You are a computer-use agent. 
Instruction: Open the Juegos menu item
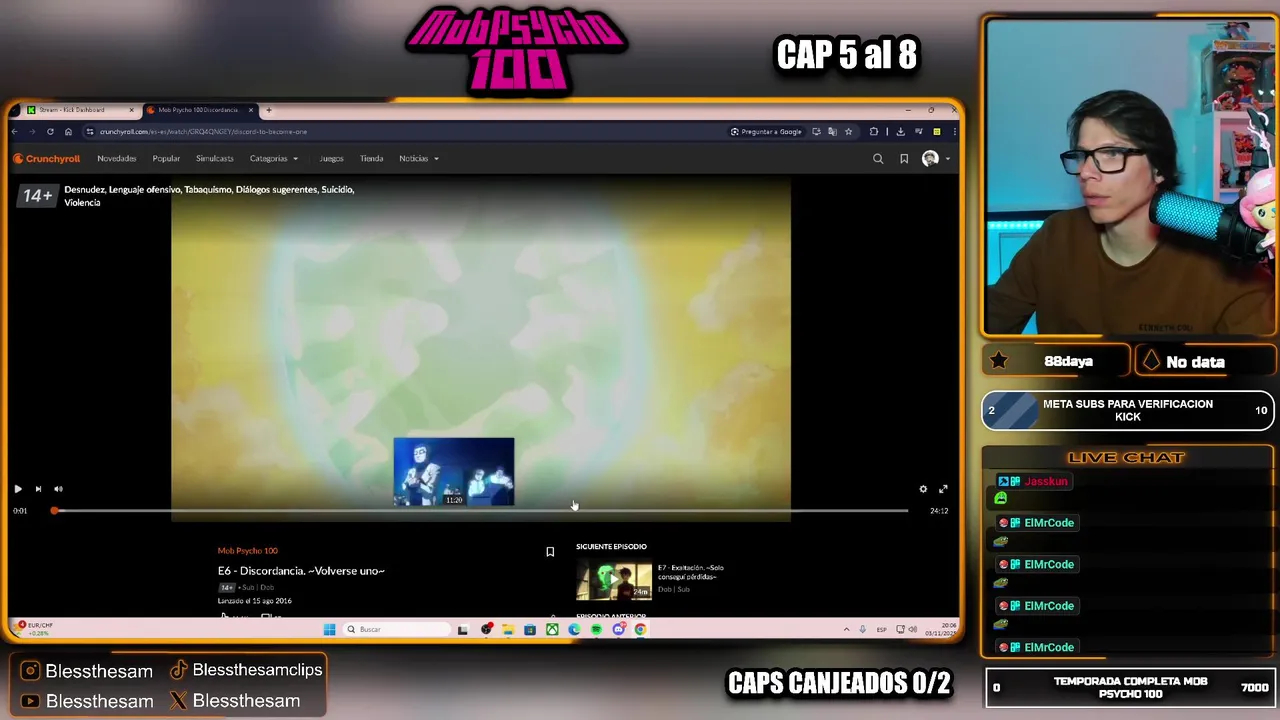pos(331,158)
